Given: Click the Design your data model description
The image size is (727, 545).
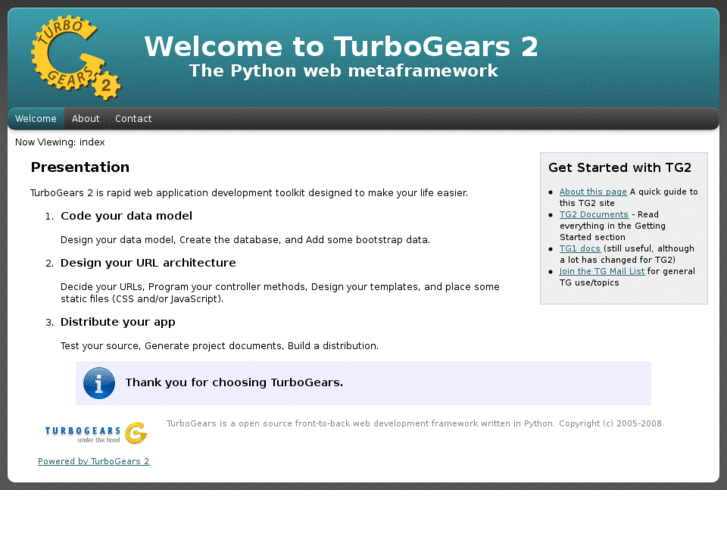Looking at the screenshot, I should coord(245,240).
